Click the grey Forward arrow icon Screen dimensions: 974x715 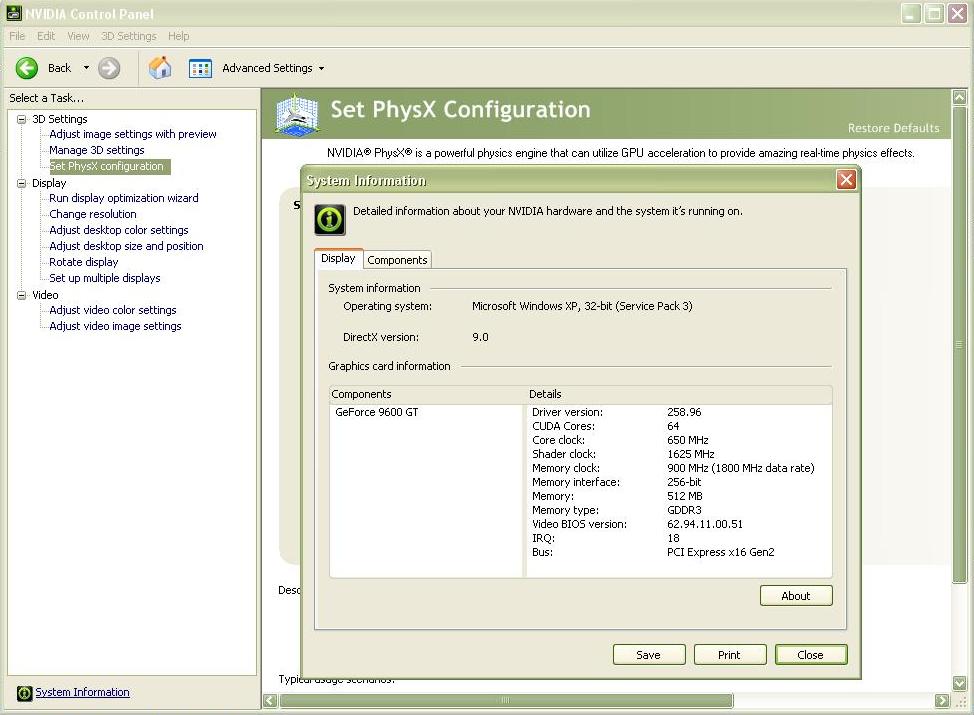109,68
